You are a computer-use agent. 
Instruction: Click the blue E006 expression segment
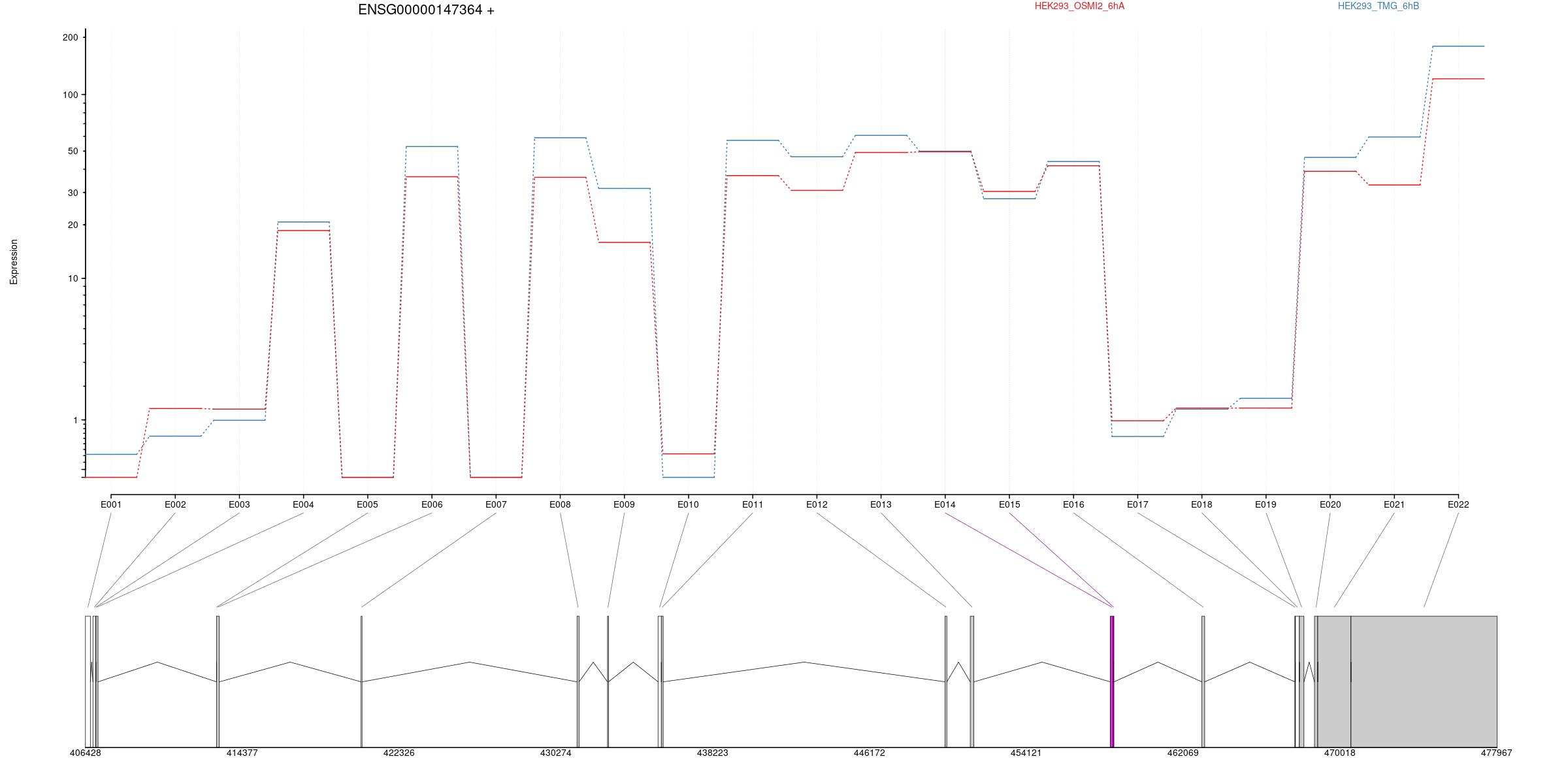(x=432, y=146)
